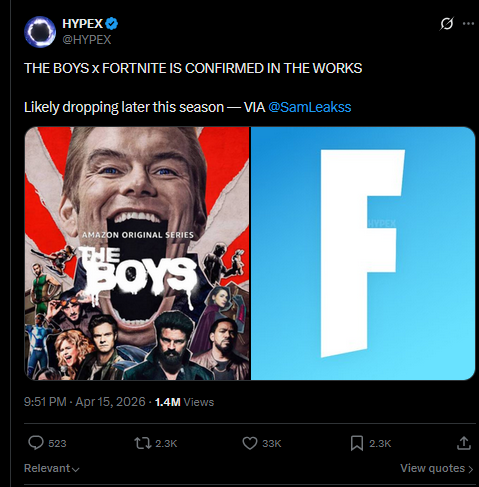Click the reply speech bubble icon
This screenshot has width=479, height=487.
tap(36, 443)
